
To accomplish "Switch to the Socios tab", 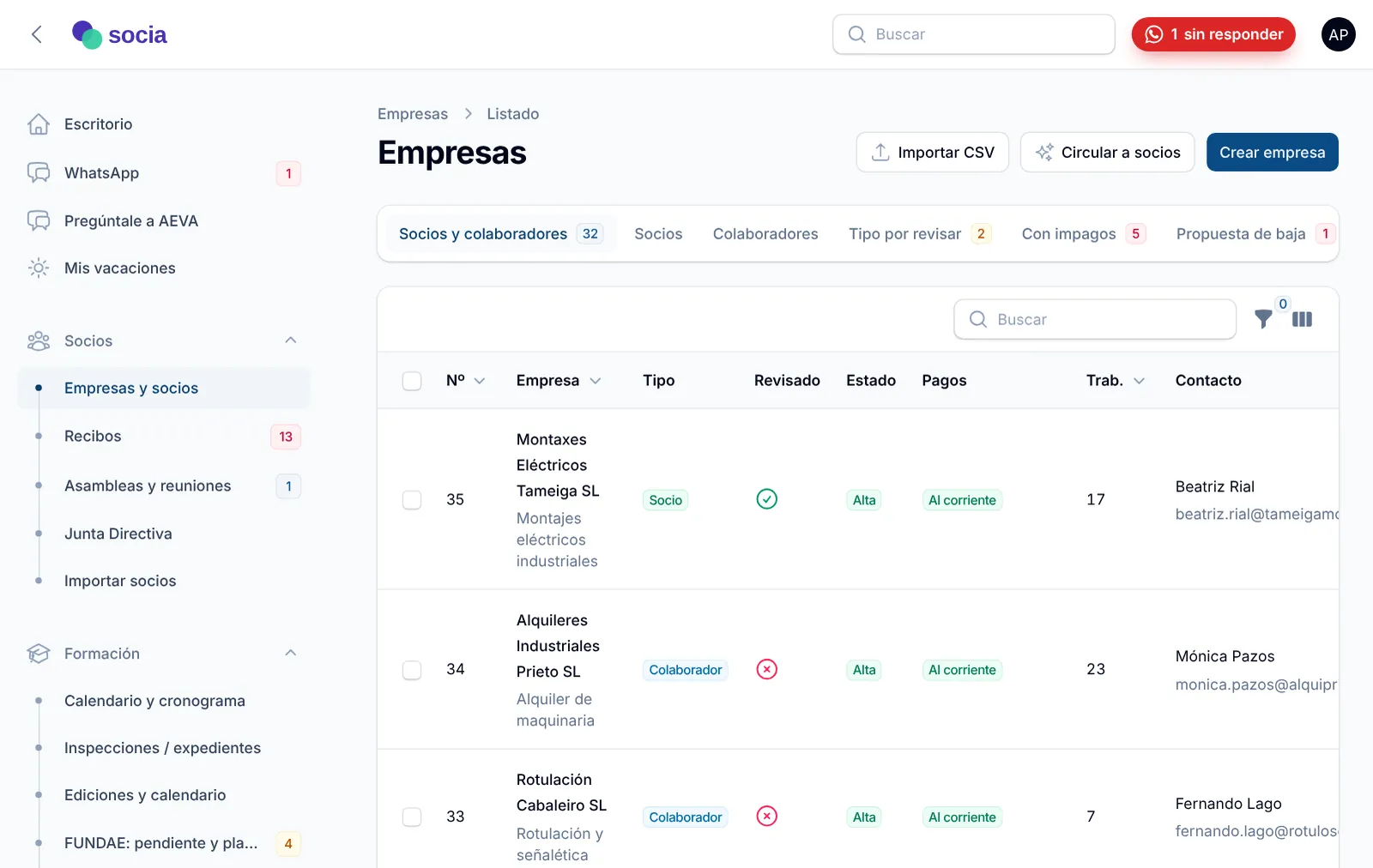I will (x=658, y=234).
